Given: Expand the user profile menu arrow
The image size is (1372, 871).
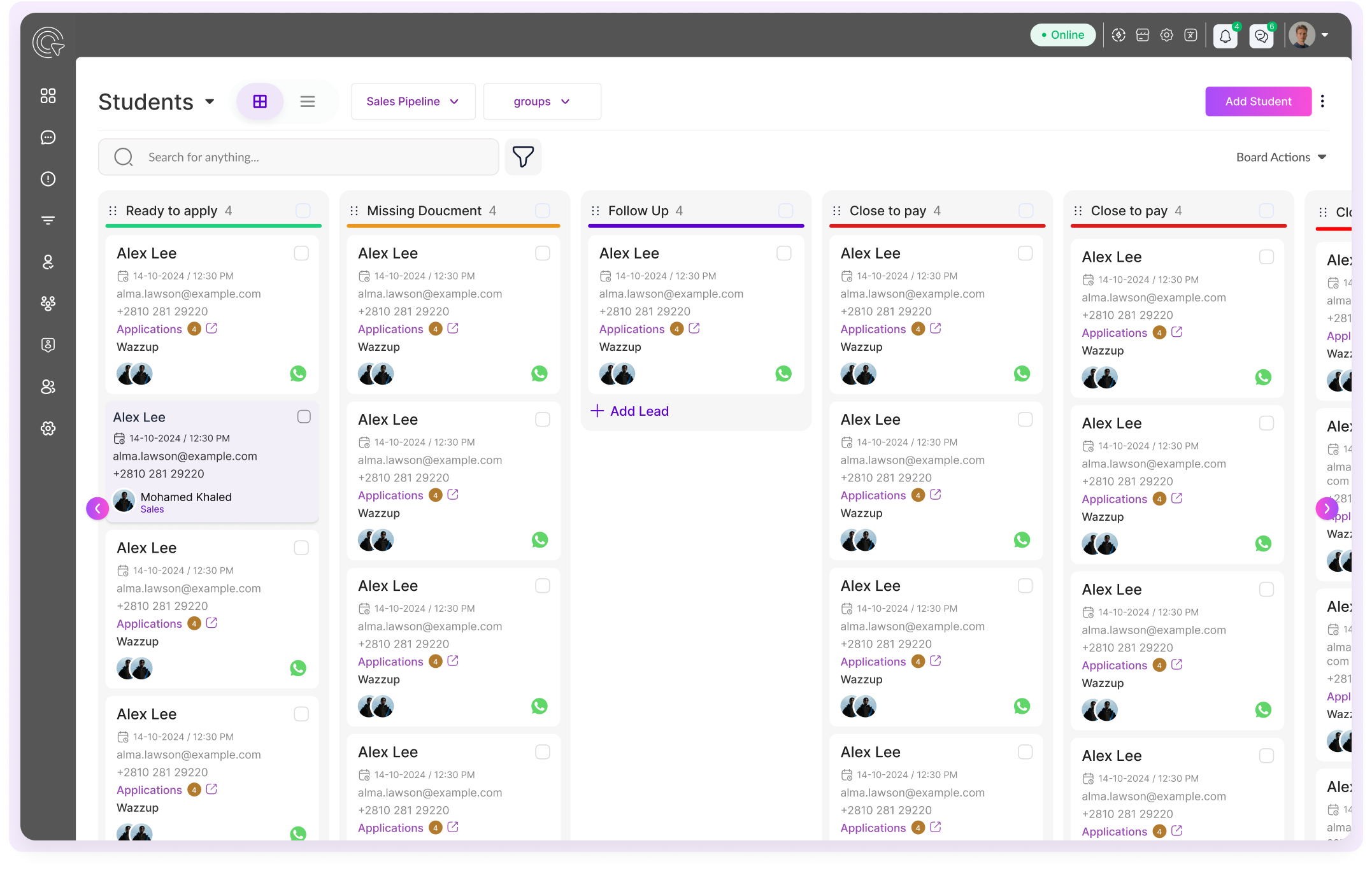Looking at the screenshot, I should (x=1325, y=36).
